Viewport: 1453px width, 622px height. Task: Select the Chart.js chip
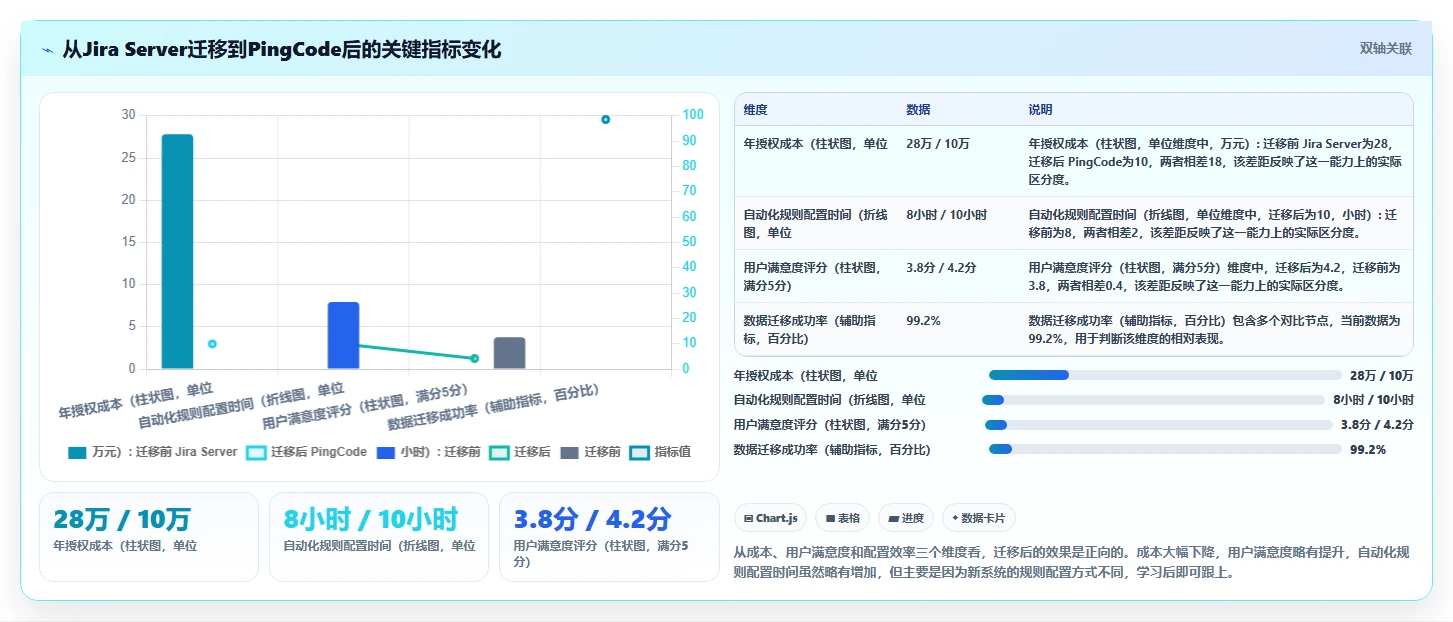[770, 518]
